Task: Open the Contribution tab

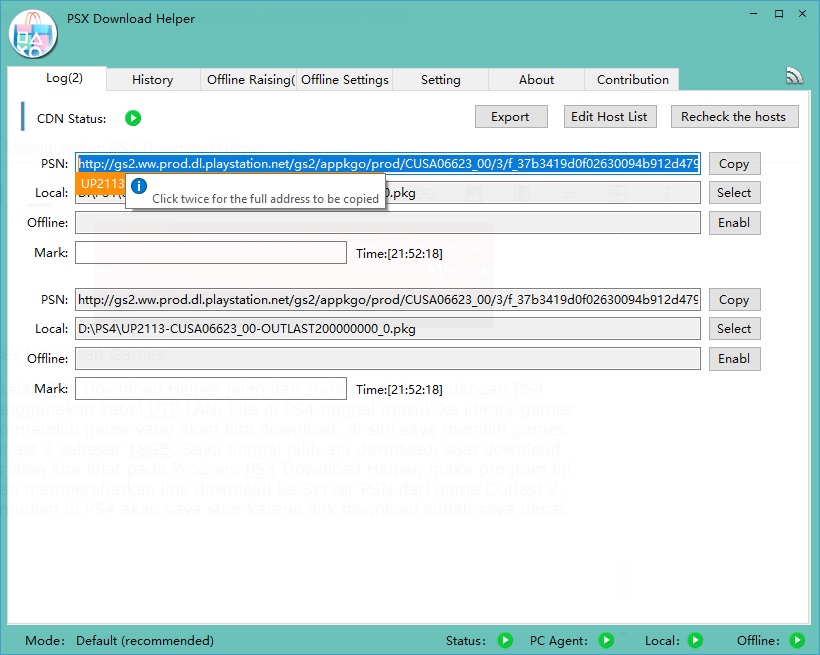Action: [632, 80]
